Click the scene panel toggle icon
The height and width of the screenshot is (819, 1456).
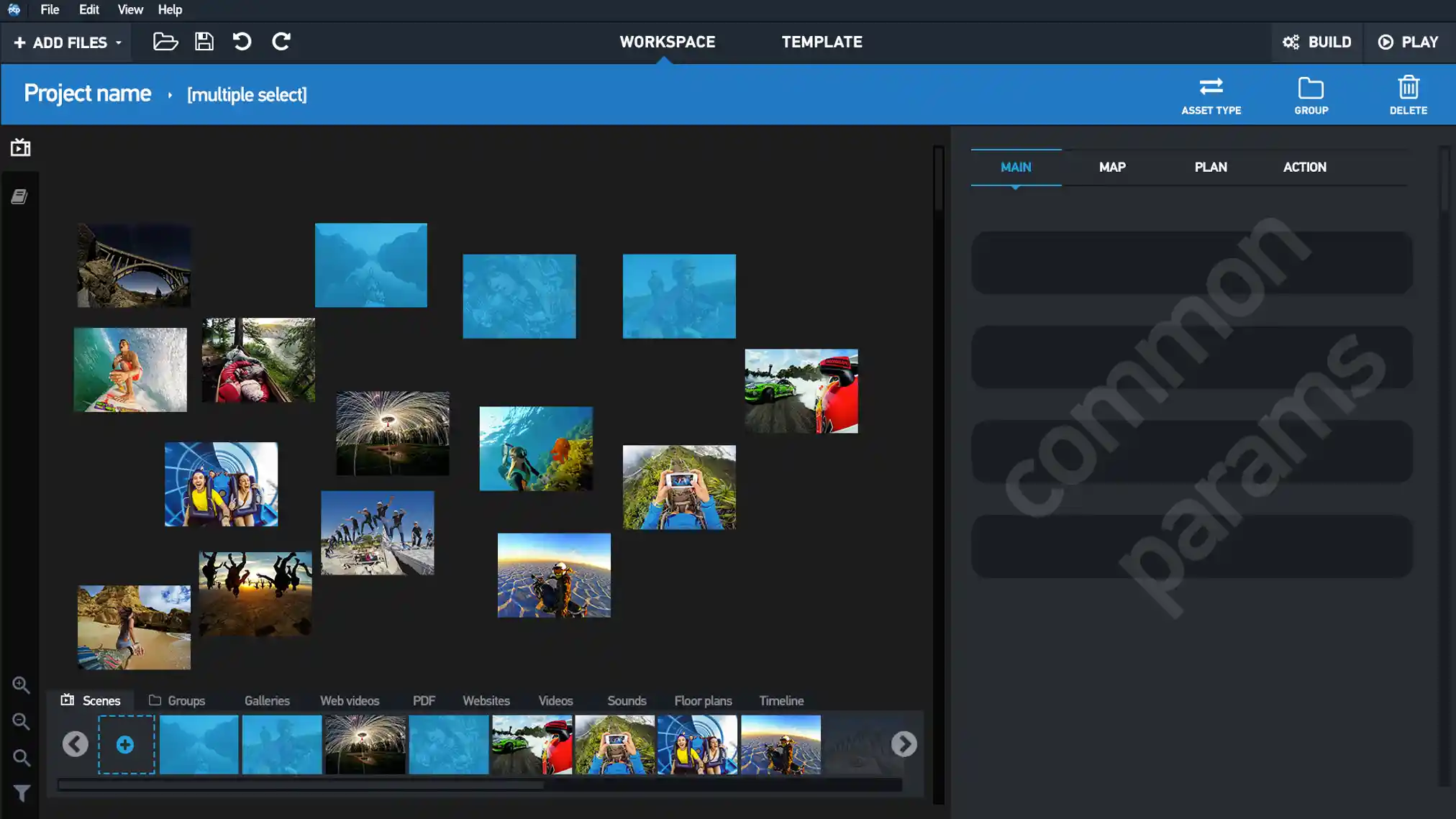[x=20, y=148]
